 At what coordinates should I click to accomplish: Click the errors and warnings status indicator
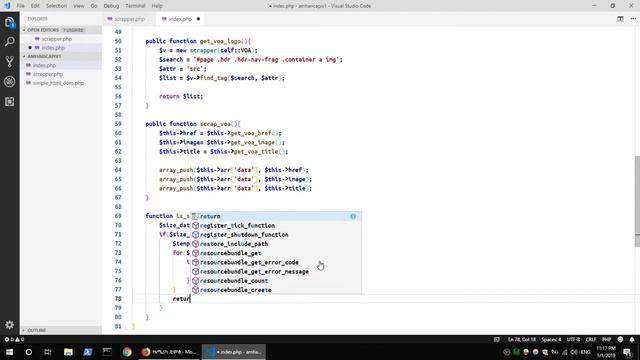(x=14, y=339)
